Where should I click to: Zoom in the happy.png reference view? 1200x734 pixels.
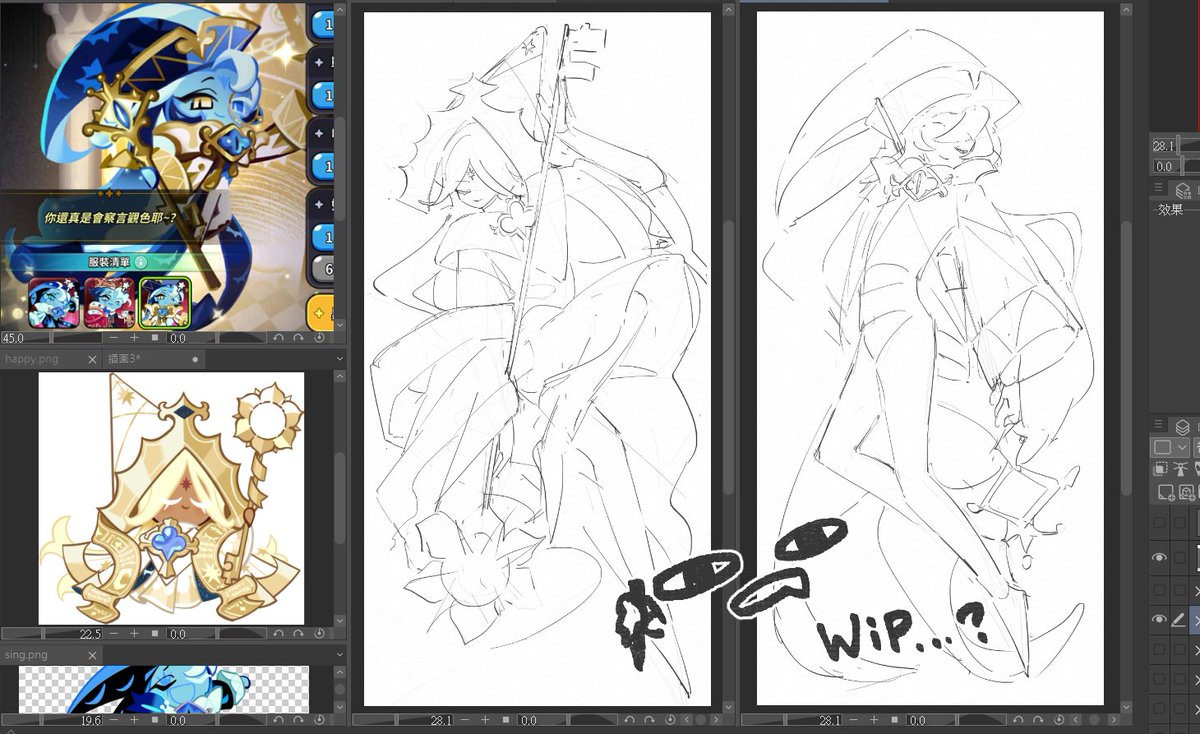click(x=134, y=634)
